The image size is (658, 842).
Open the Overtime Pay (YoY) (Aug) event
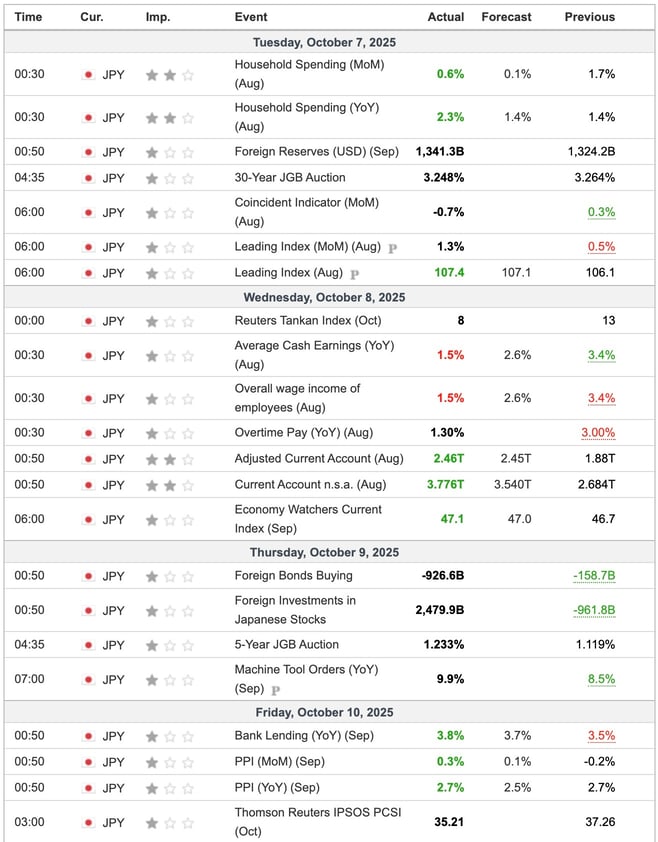coord(303,433)
